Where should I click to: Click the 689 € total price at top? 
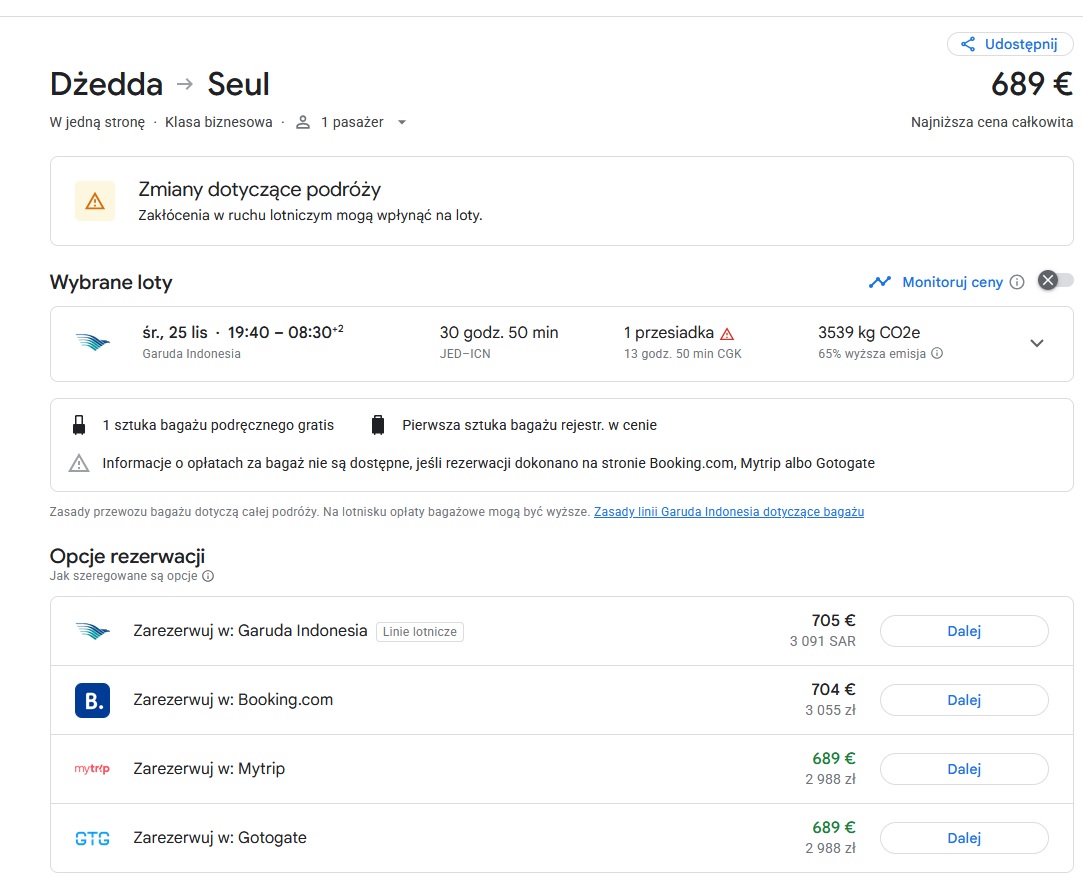[1032, 84]
